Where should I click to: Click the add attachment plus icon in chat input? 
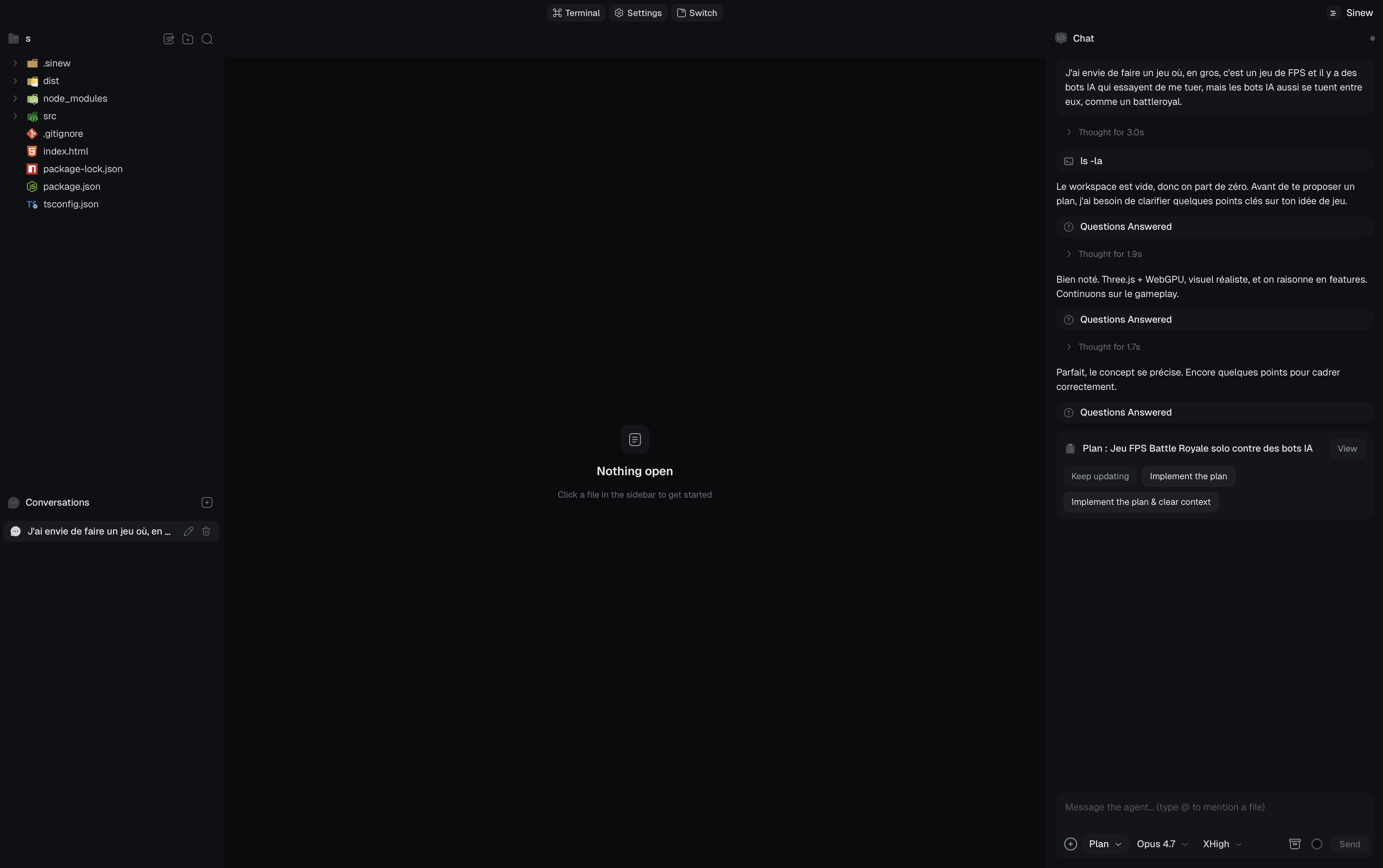click(1070, 844)
